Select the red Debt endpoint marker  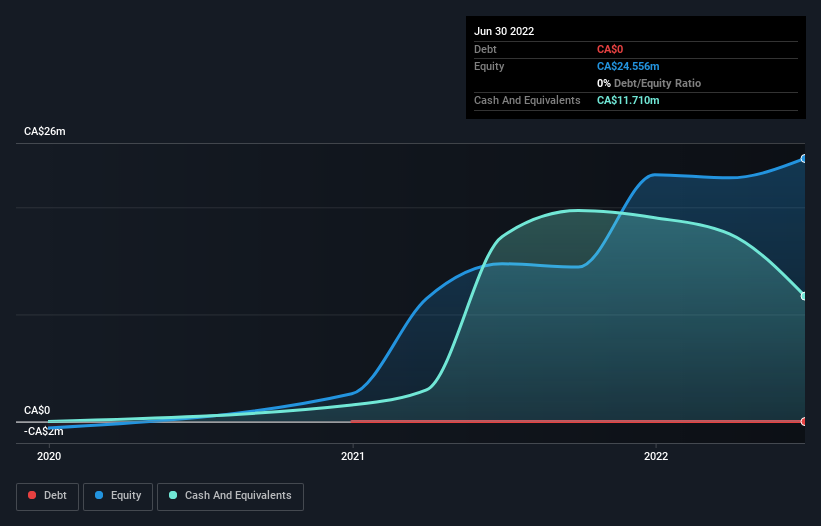point(804,421)
